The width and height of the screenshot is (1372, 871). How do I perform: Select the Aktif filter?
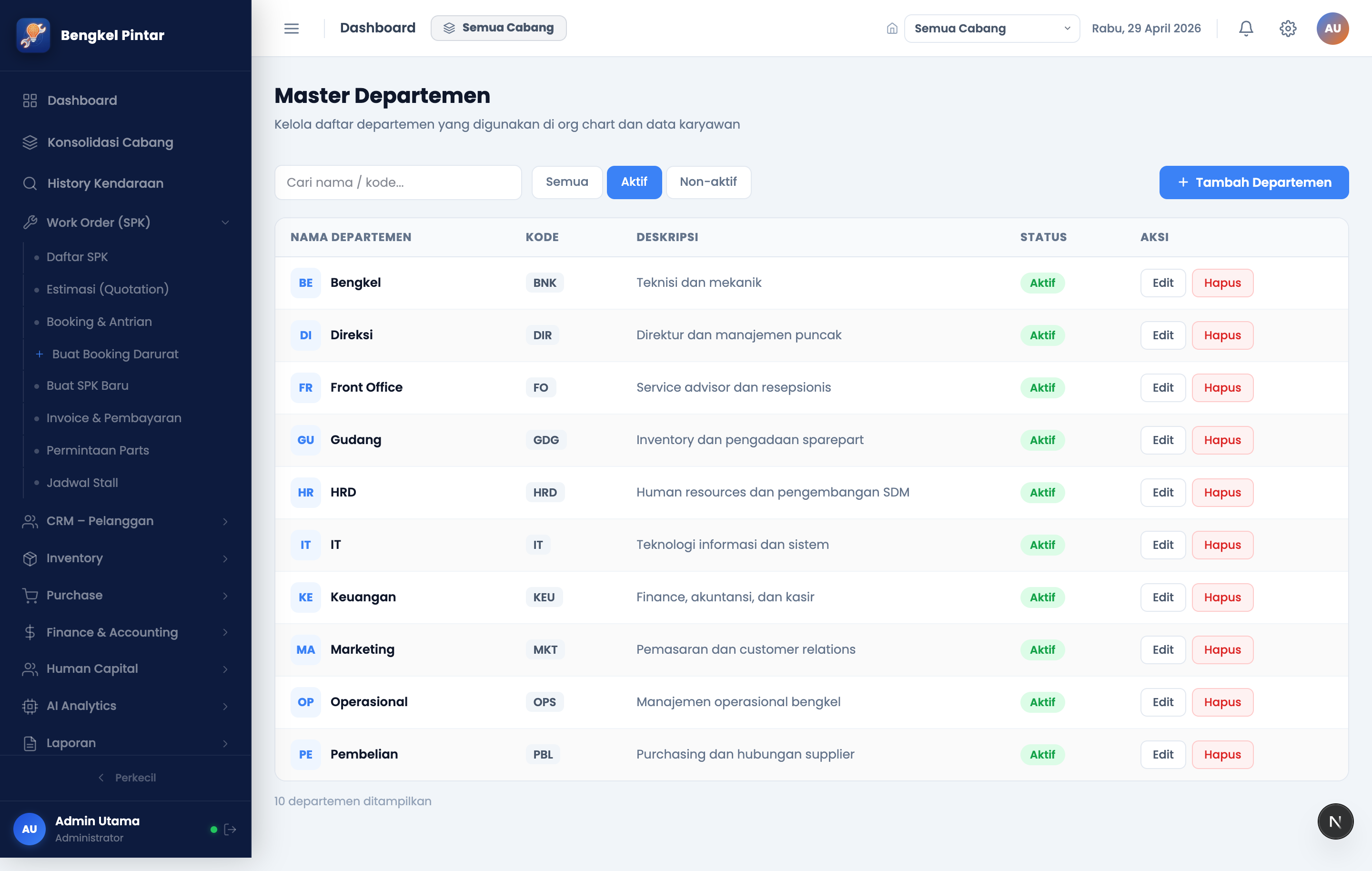(x=634, y=182)
